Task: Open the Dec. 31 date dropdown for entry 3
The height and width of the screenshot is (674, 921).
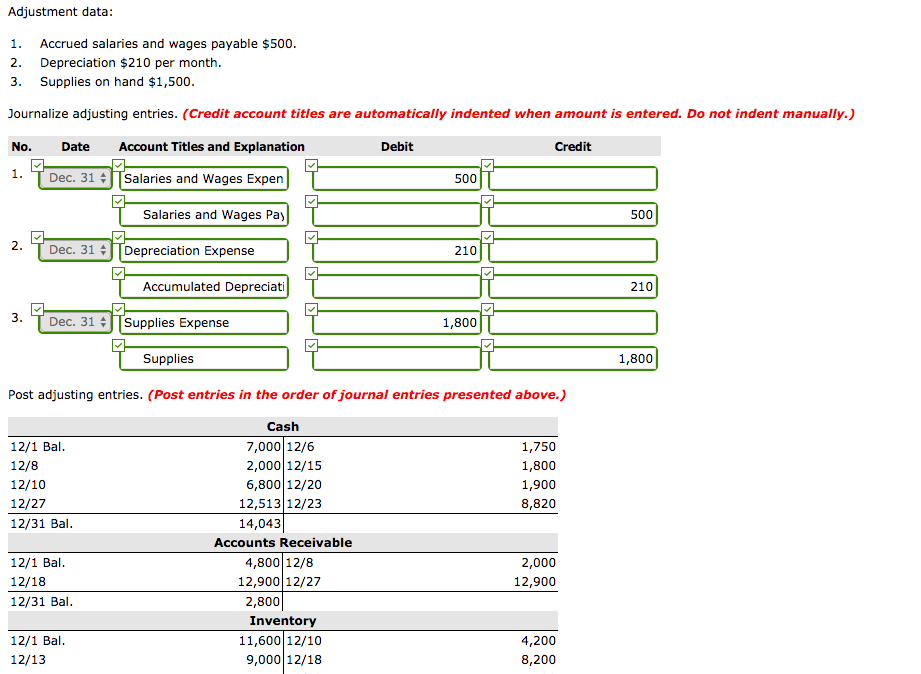Action: point(75,322)
